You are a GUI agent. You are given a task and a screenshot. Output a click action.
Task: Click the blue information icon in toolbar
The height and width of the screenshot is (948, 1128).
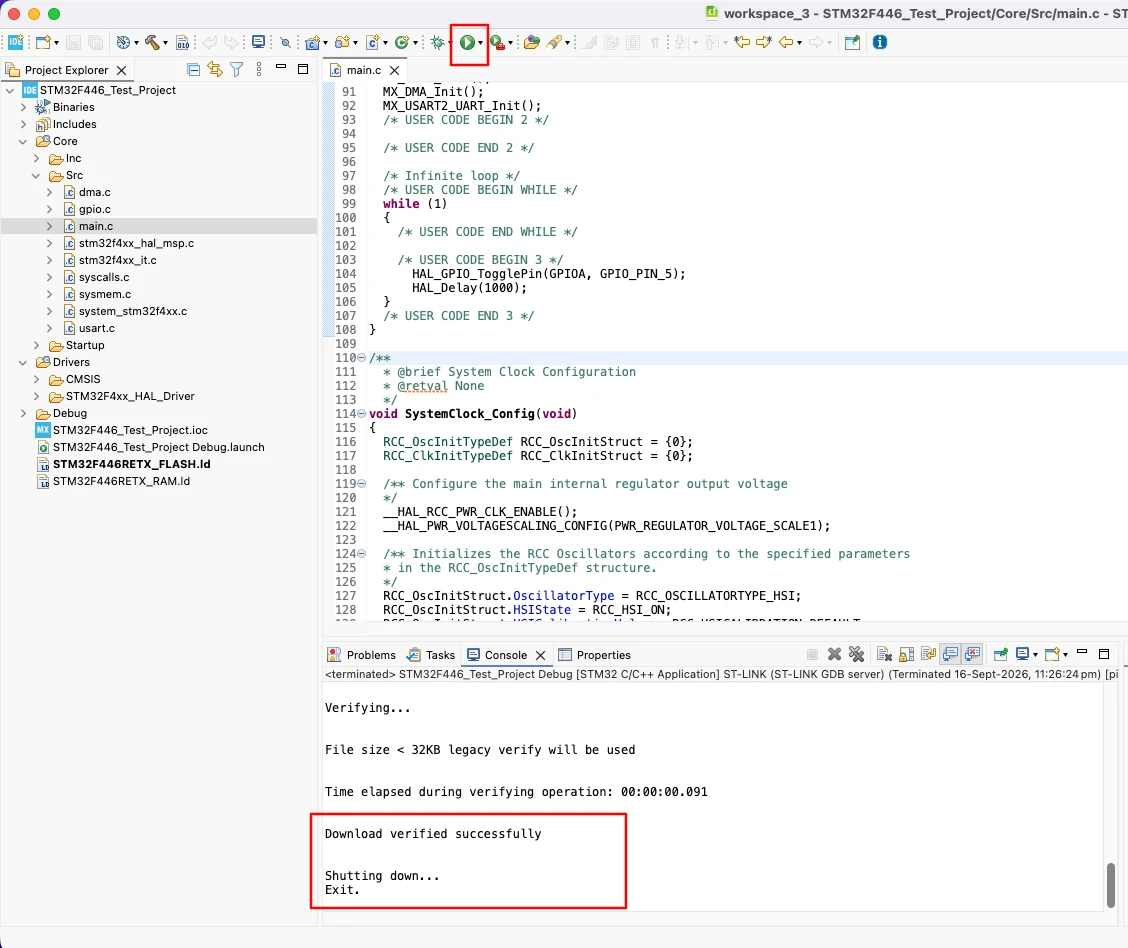click(880, 42)
